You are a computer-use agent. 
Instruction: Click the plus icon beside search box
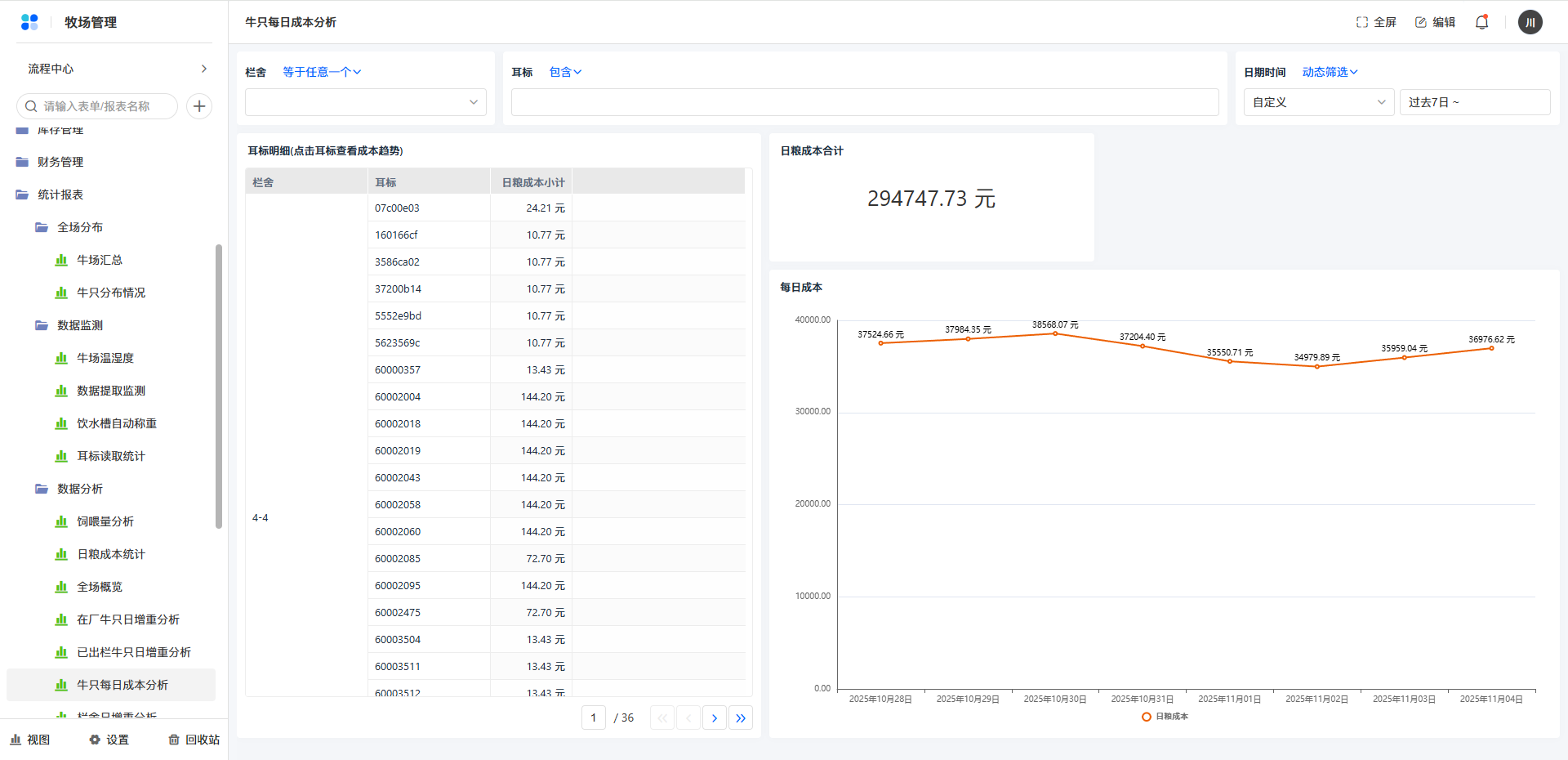[199, 106]
